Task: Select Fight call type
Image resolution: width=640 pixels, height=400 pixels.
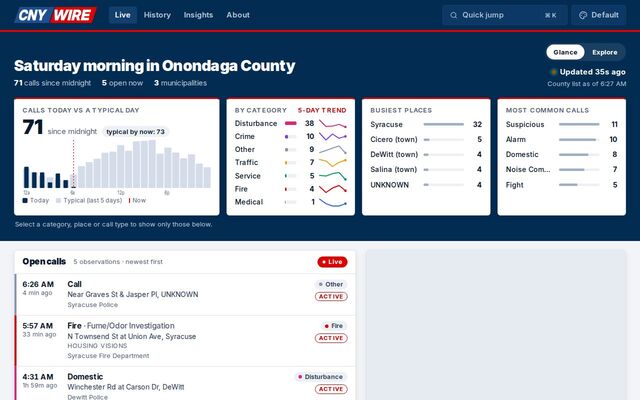Action: click(562, 185)
